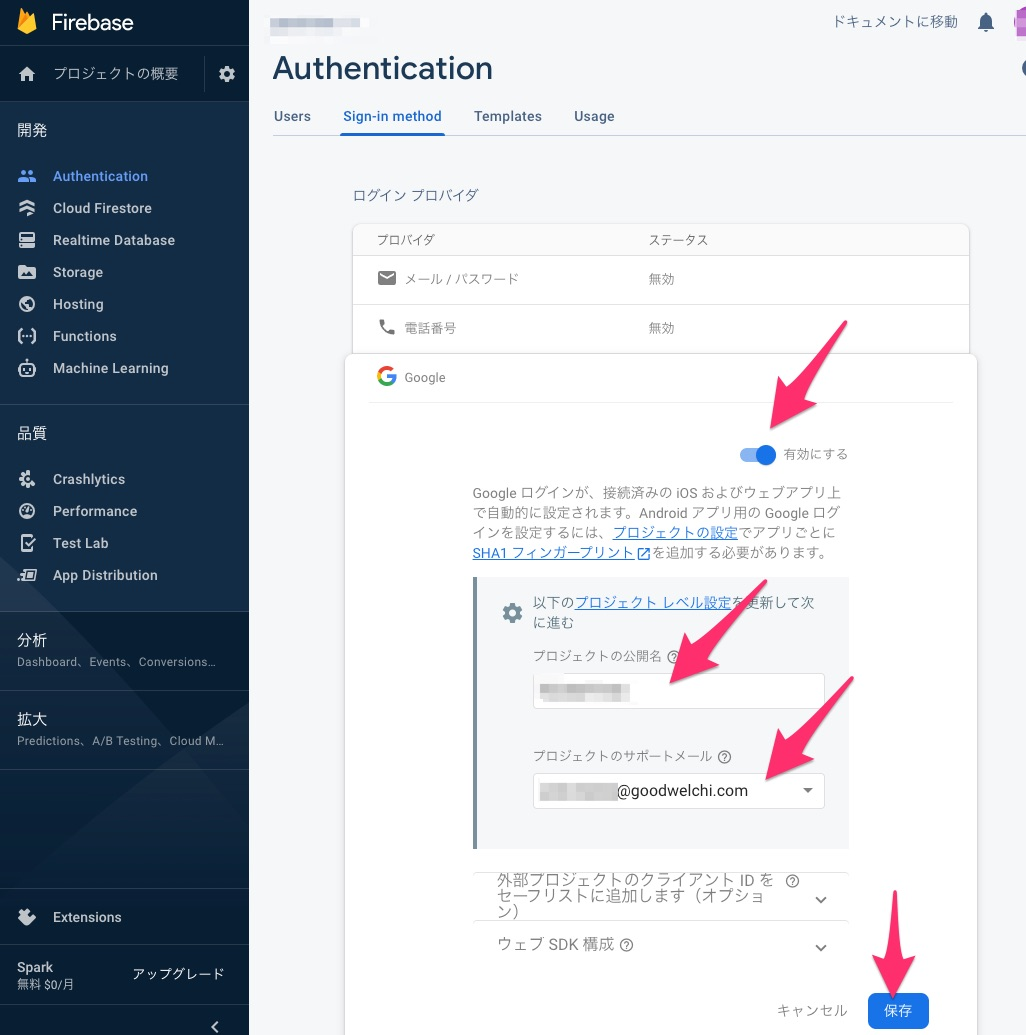Expand ウェブ SDK 構成 section
This screenshot has width=1026, height=1035.
coord(821,948)
